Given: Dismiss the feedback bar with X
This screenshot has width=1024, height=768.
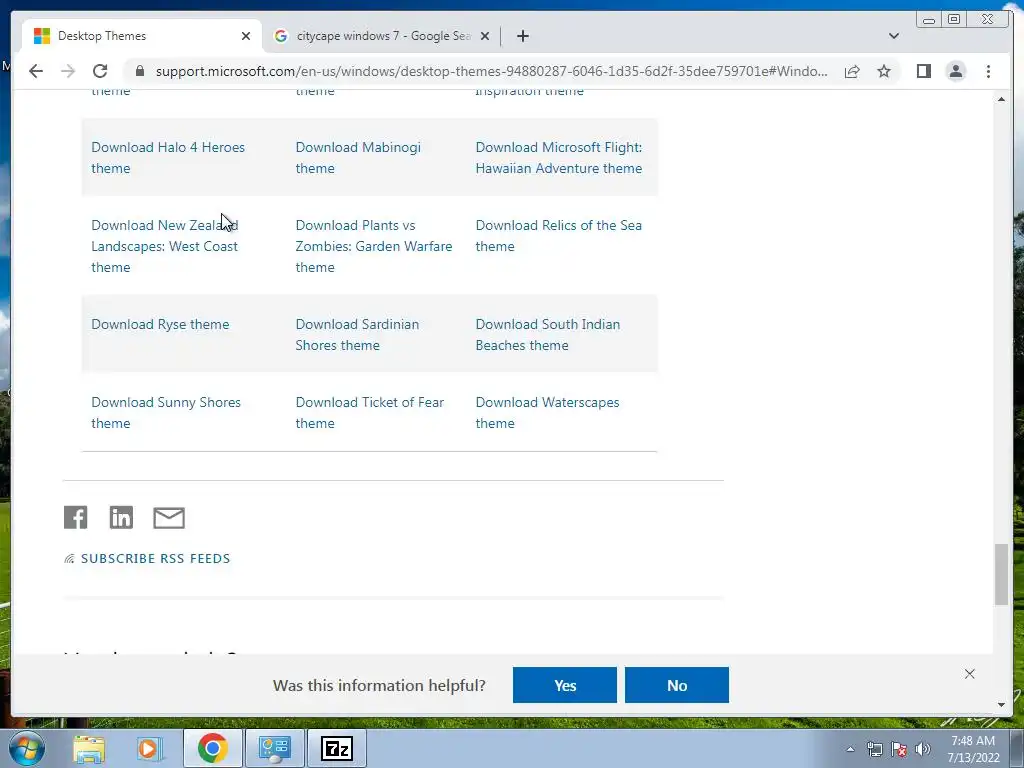Looking at the screenshot, I should [970, 674].
